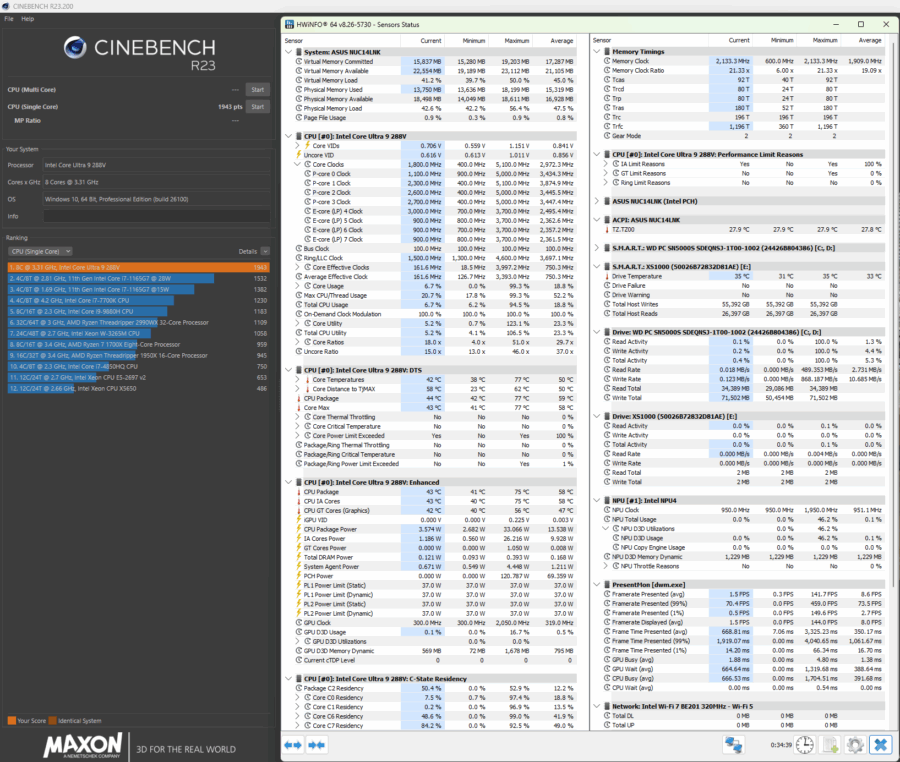
Task: Click circle icon beside GPU Clock row
Action: [x=298, y=623]
